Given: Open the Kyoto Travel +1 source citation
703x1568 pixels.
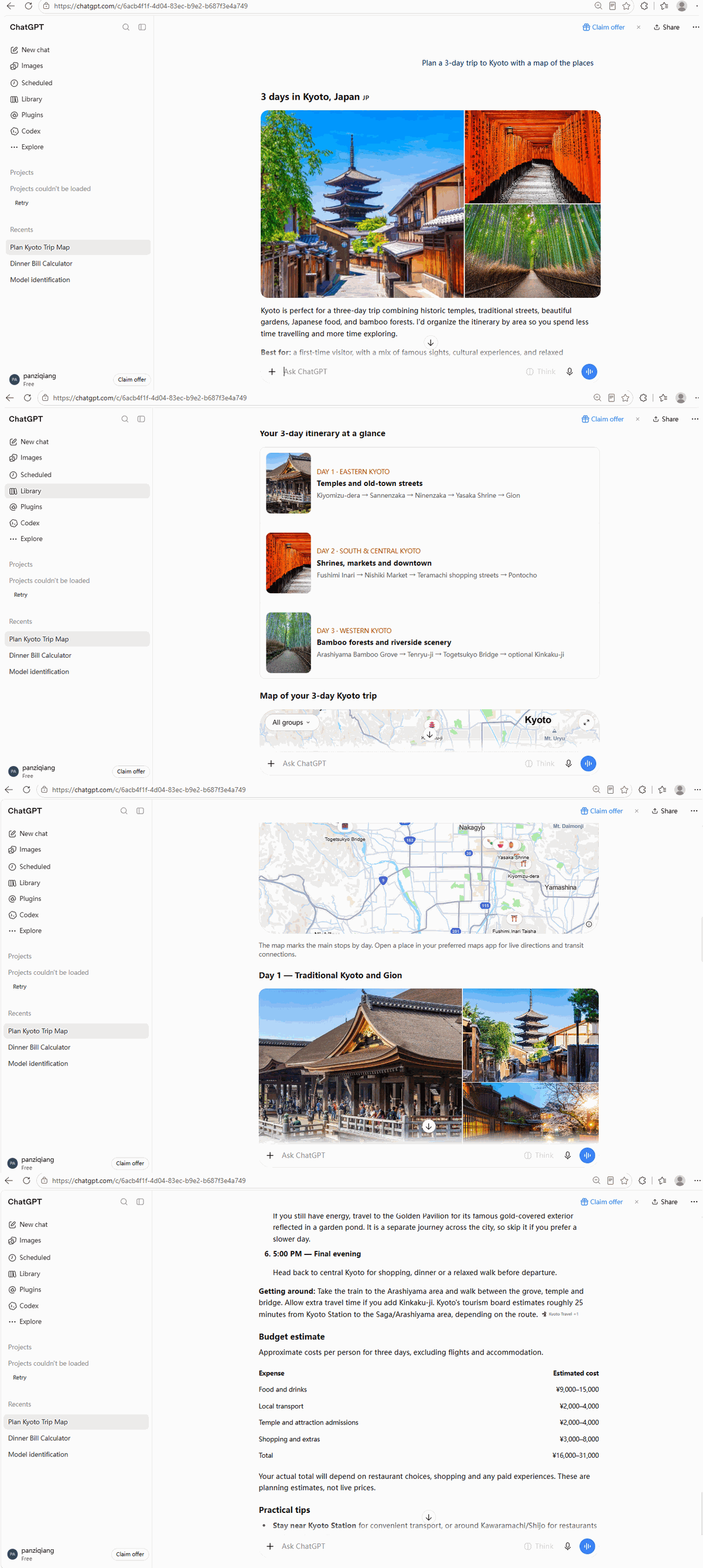Looking at the screenshot, I should [x=560, y=1314].
